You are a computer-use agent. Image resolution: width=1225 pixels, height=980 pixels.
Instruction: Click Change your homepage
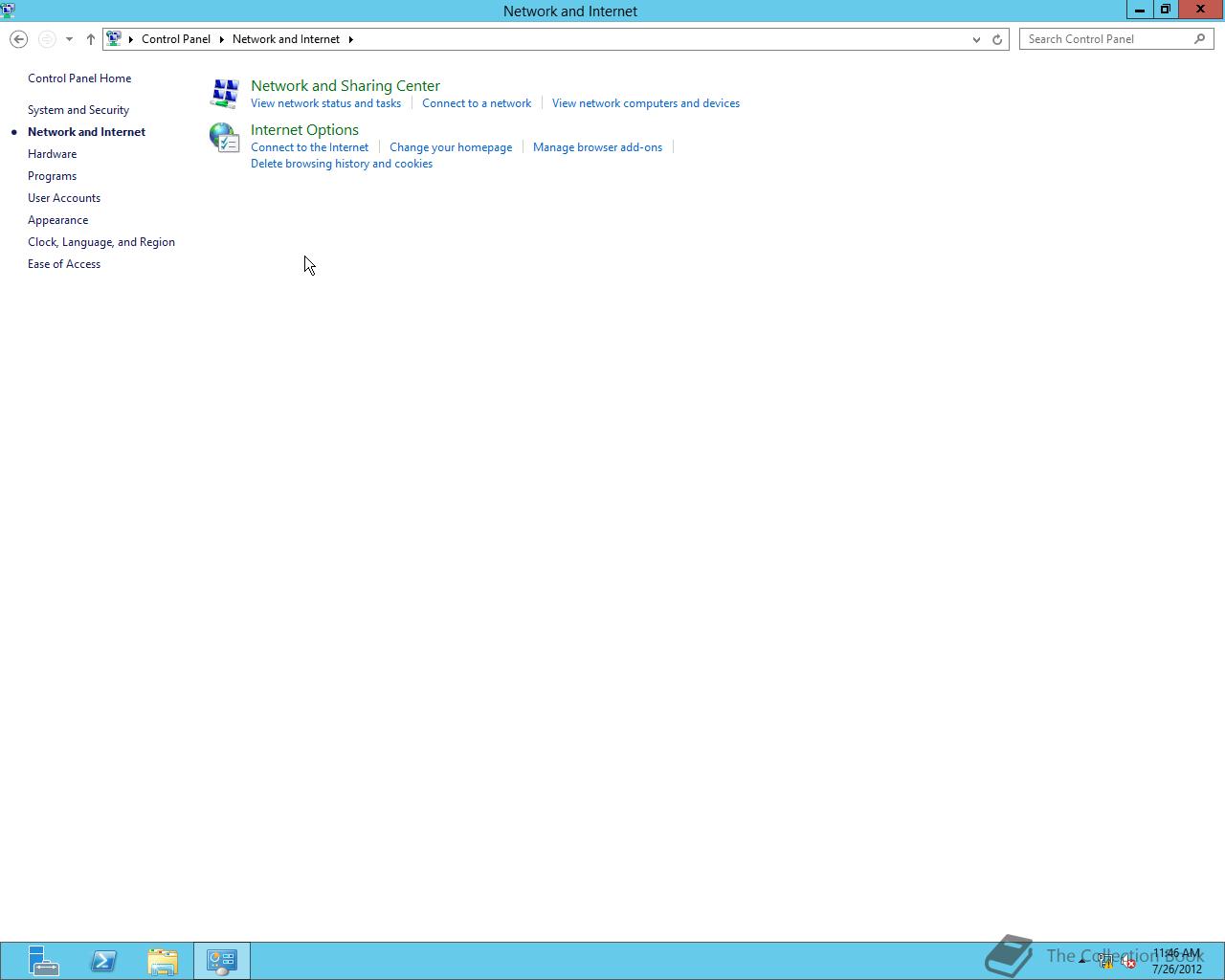pos(451,147)
